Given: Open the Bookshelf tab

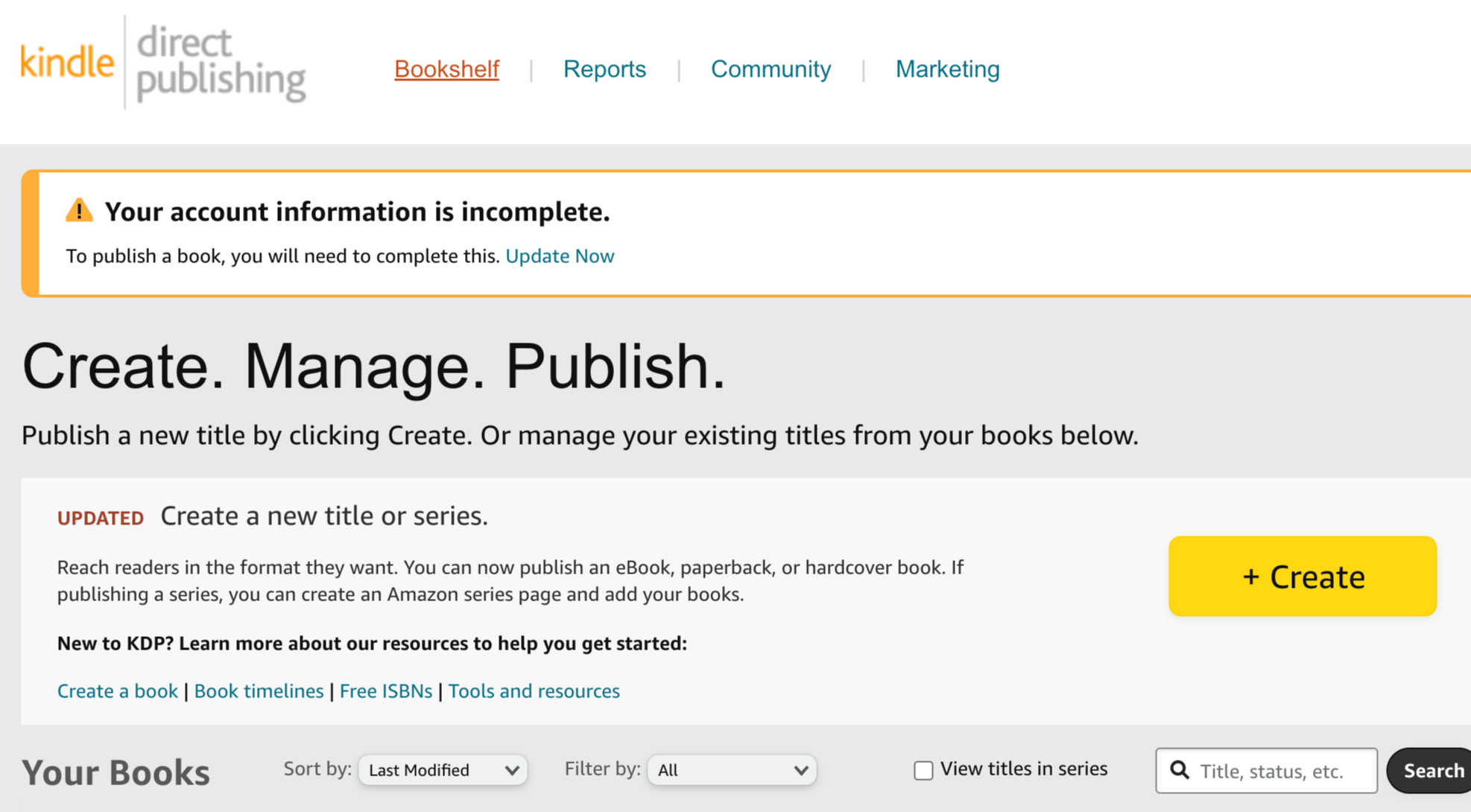Looking at the screenshot, I should point(446,69).
